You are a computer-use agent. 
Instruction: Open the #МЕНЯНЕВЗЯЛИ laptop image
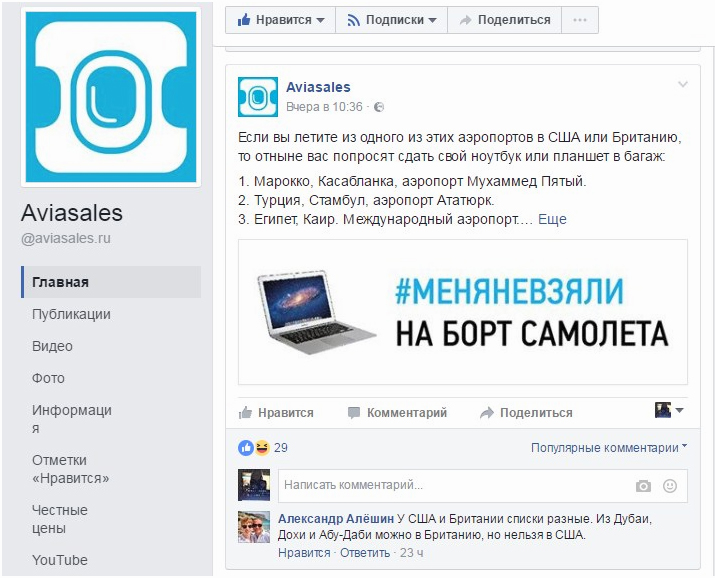[462, 312]
